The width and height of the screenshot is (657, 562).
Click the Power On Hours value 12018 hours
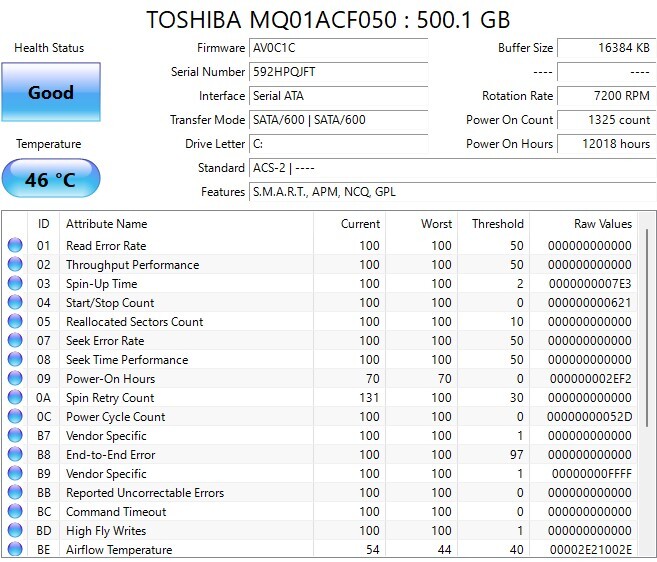pyautogui.click(x=606, y=144)
